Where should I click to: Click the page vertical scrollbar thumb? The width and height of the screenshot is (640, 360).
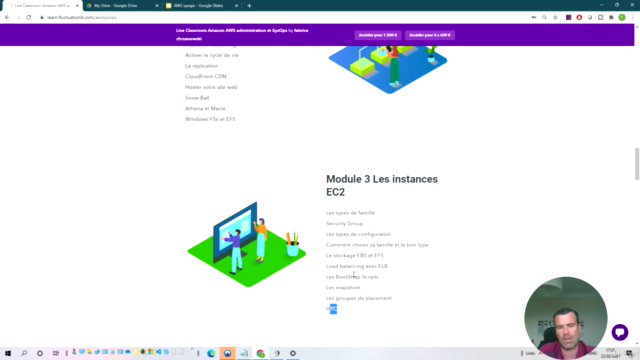tap(637, 163)
